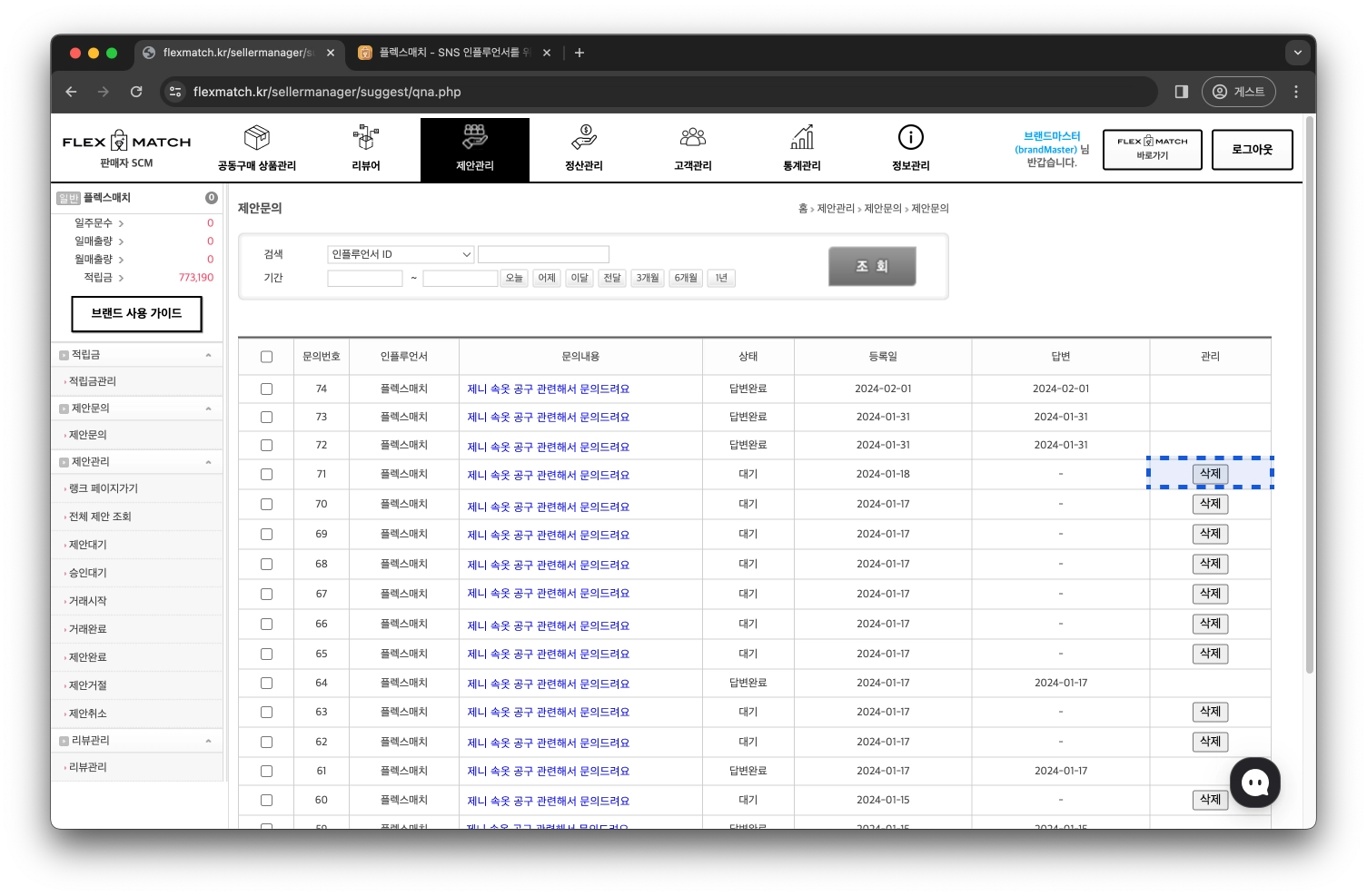This screenshot has width=1367, height=896.
Task: Open the browser side panel icon
Action: pyautogui.click(x=1182, y=92)
